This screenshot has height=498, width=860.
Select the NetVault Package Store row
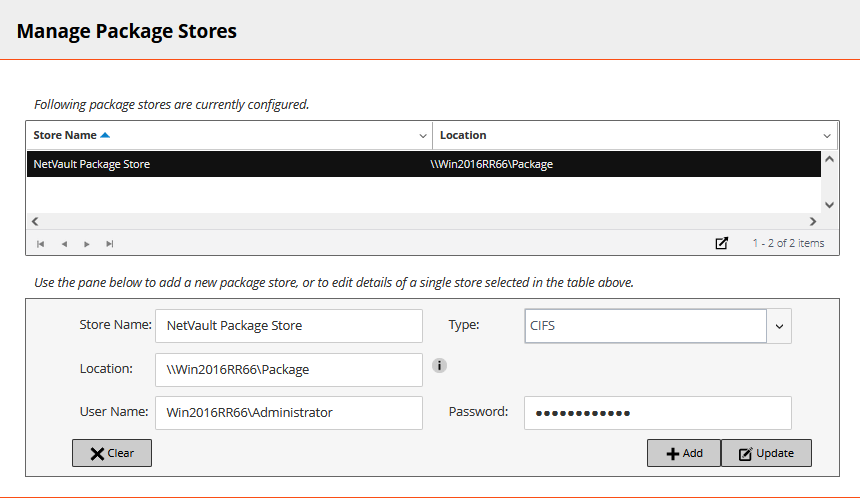(x=423, y=164)
